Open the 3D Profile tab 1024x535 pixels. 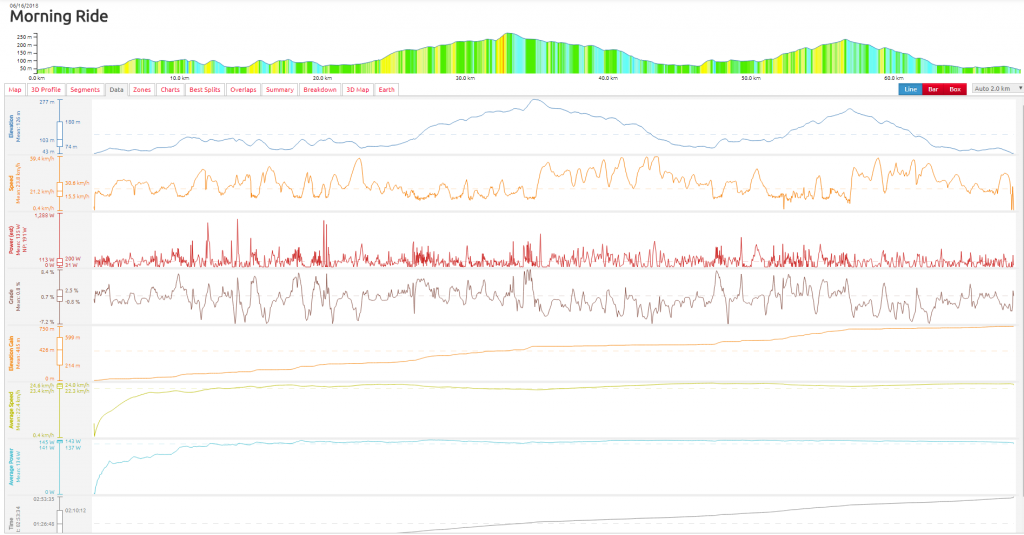[46, 89]
